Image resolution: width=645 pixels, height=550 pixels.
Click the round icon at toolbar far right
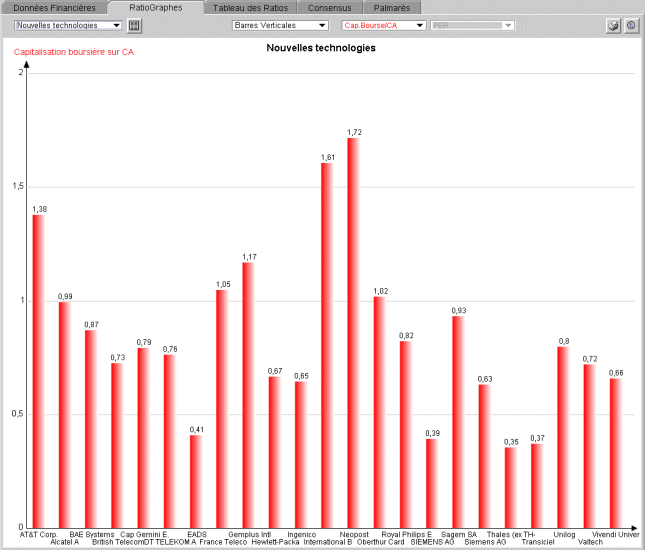click(631, 25)
